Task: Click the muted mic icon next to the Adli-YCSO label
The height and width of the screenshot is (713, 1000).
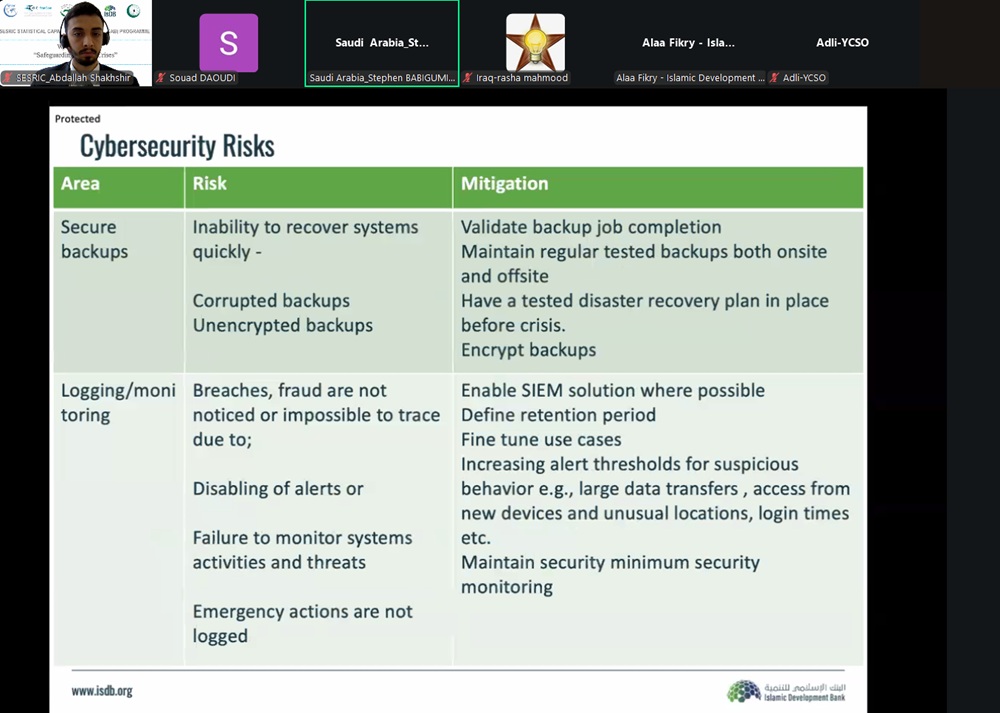Action: pos(774,78)
